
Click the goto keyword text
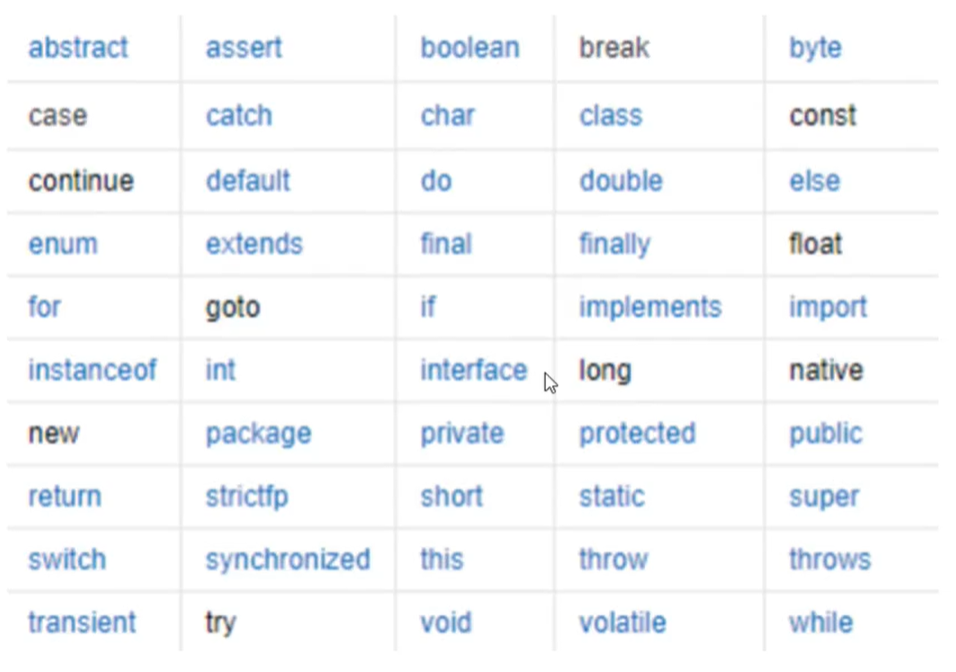(233, 308)
